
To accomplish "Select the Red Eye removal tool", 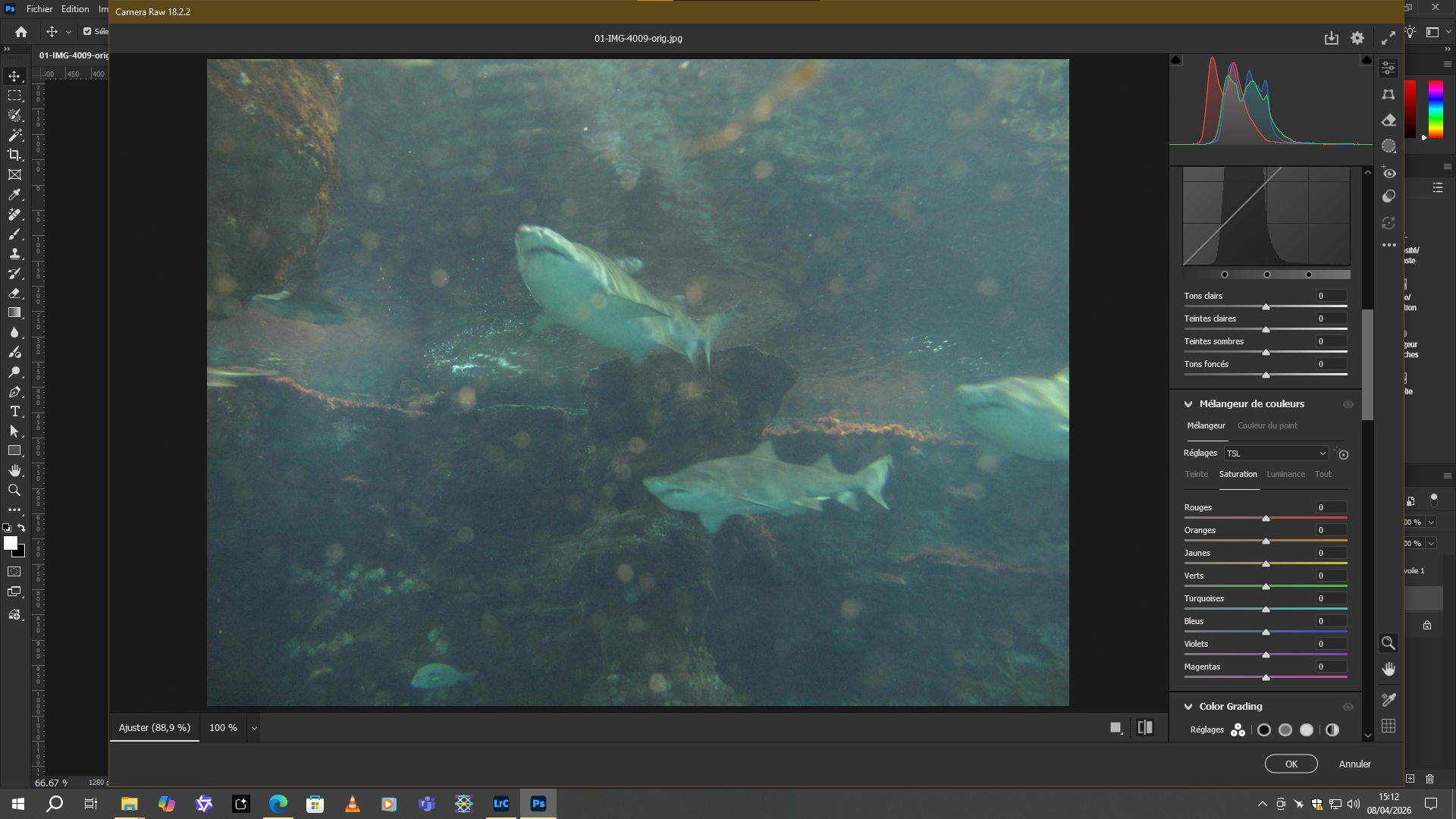I will (1389, 173).
